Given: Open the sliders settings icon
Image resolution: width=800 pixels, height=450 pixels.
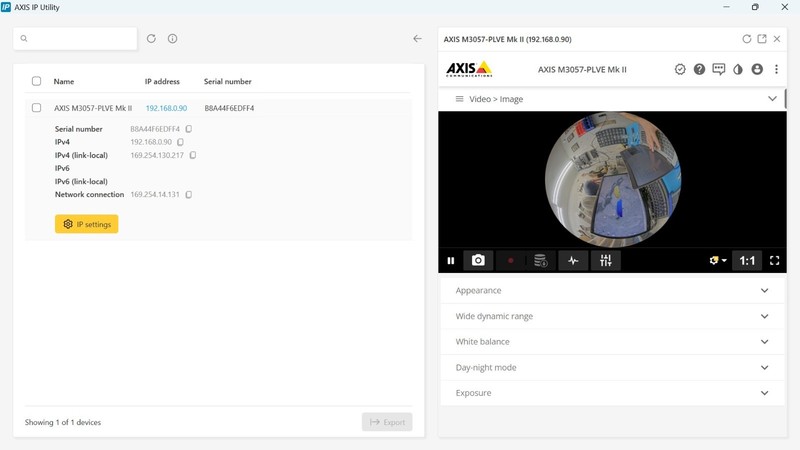Looking at the screenshot, I should coord(606,261).
